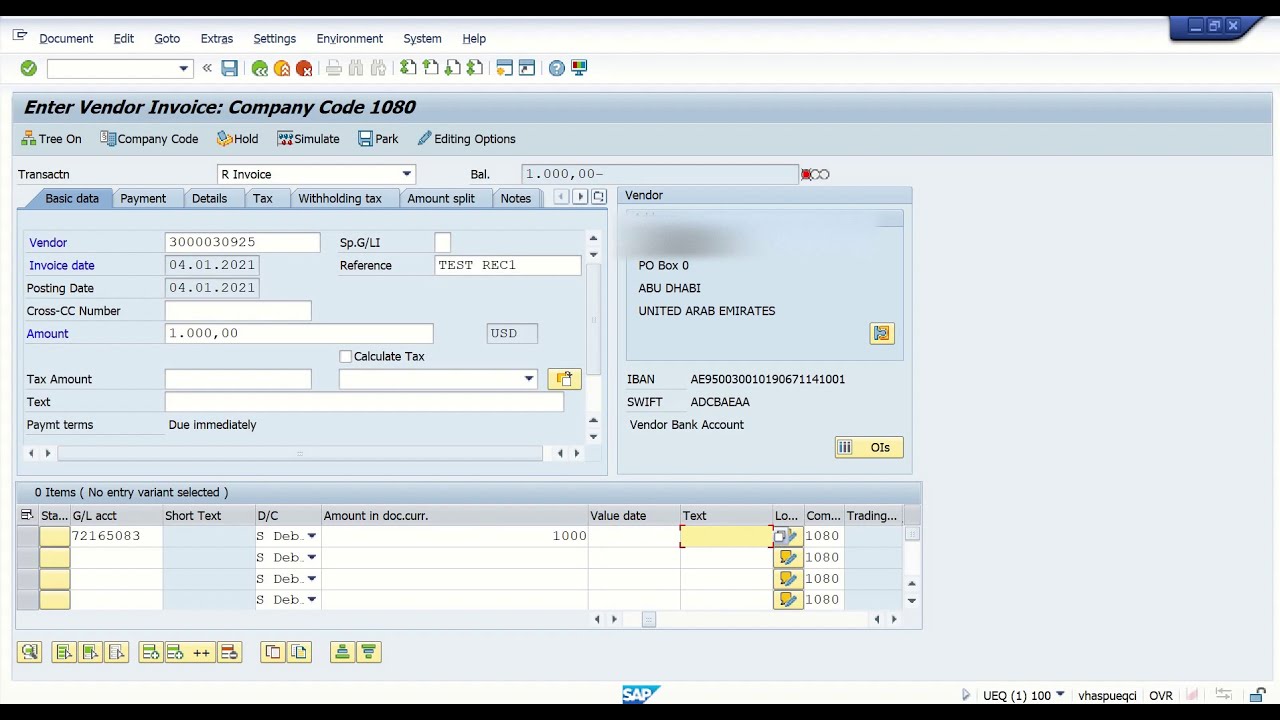Click the OIs open items button
Viewport: 1280px width, 720px height.
869,447
